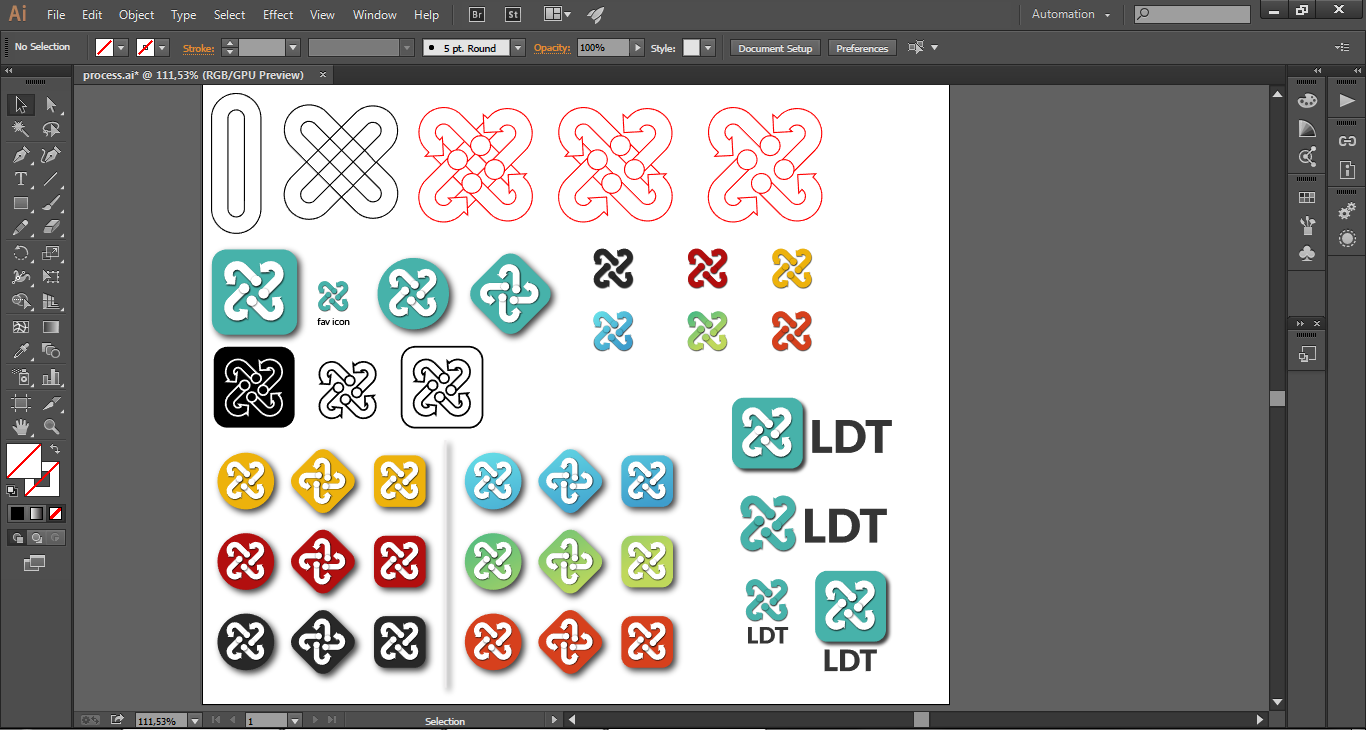Viewport: 1368px width, 730px height.
Task: Activate the Line Segment tool
Action: [x=52, y=180]
